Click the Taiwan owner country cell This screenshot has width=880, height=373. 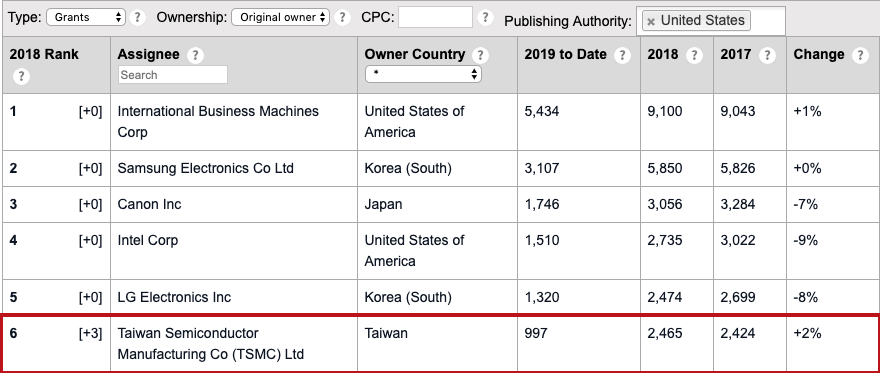point(386,333)
